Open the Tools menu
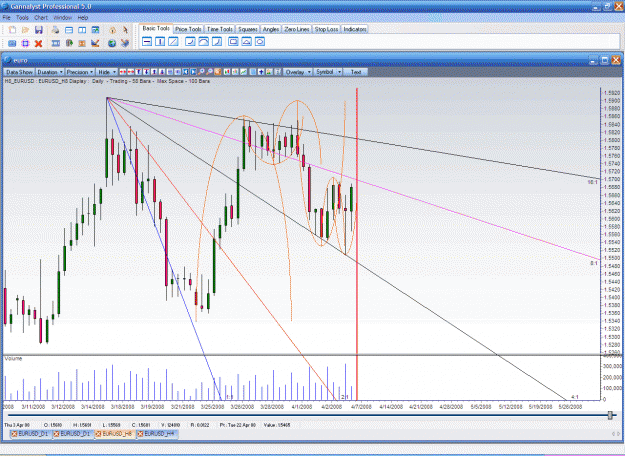The height and width of the screenshot is (456, 625). point(22,18)
